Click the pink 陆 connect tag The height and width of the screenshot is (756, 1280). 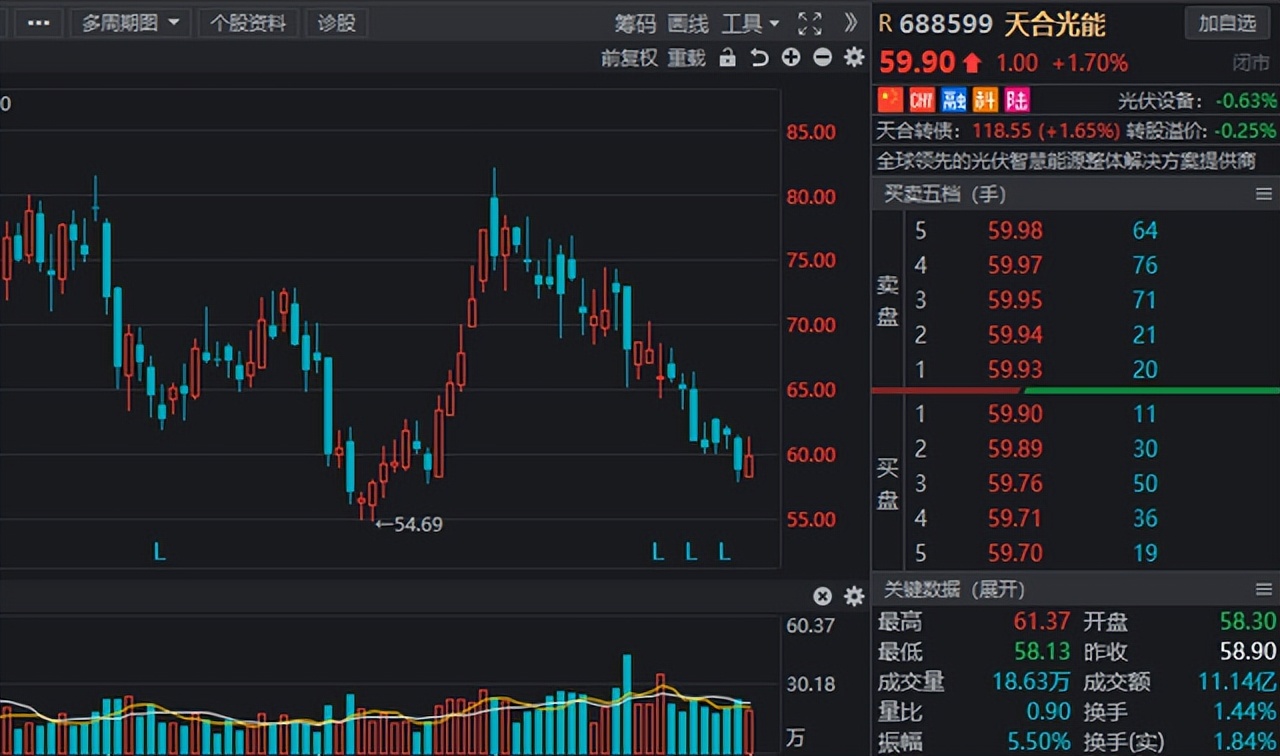pos(1017,99)
